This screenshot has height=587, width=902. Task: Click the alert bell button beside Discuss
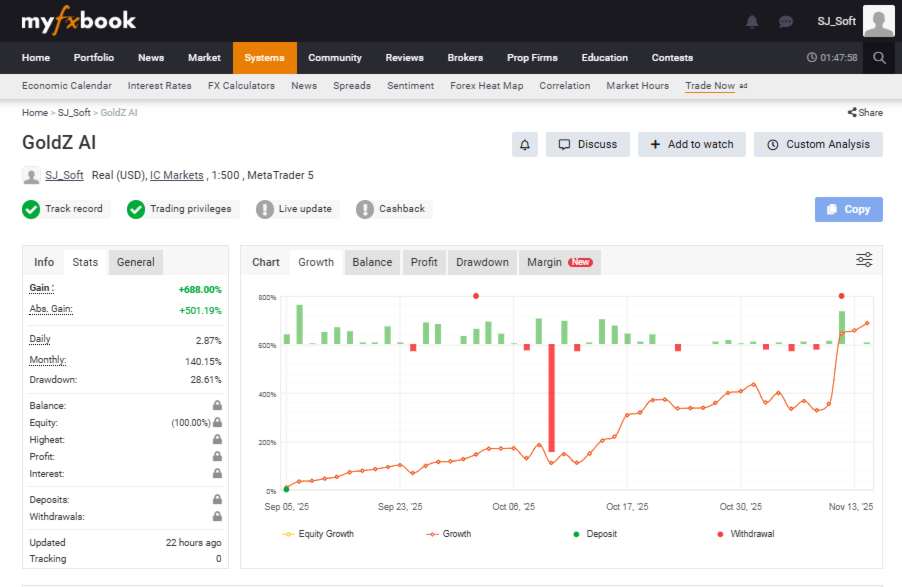tap(525, 144)
